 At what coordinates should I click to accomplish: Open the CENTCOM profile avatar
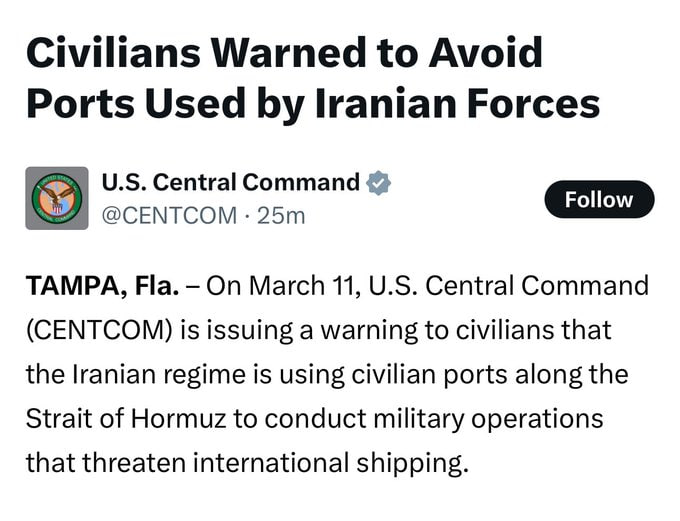point(57,199)
